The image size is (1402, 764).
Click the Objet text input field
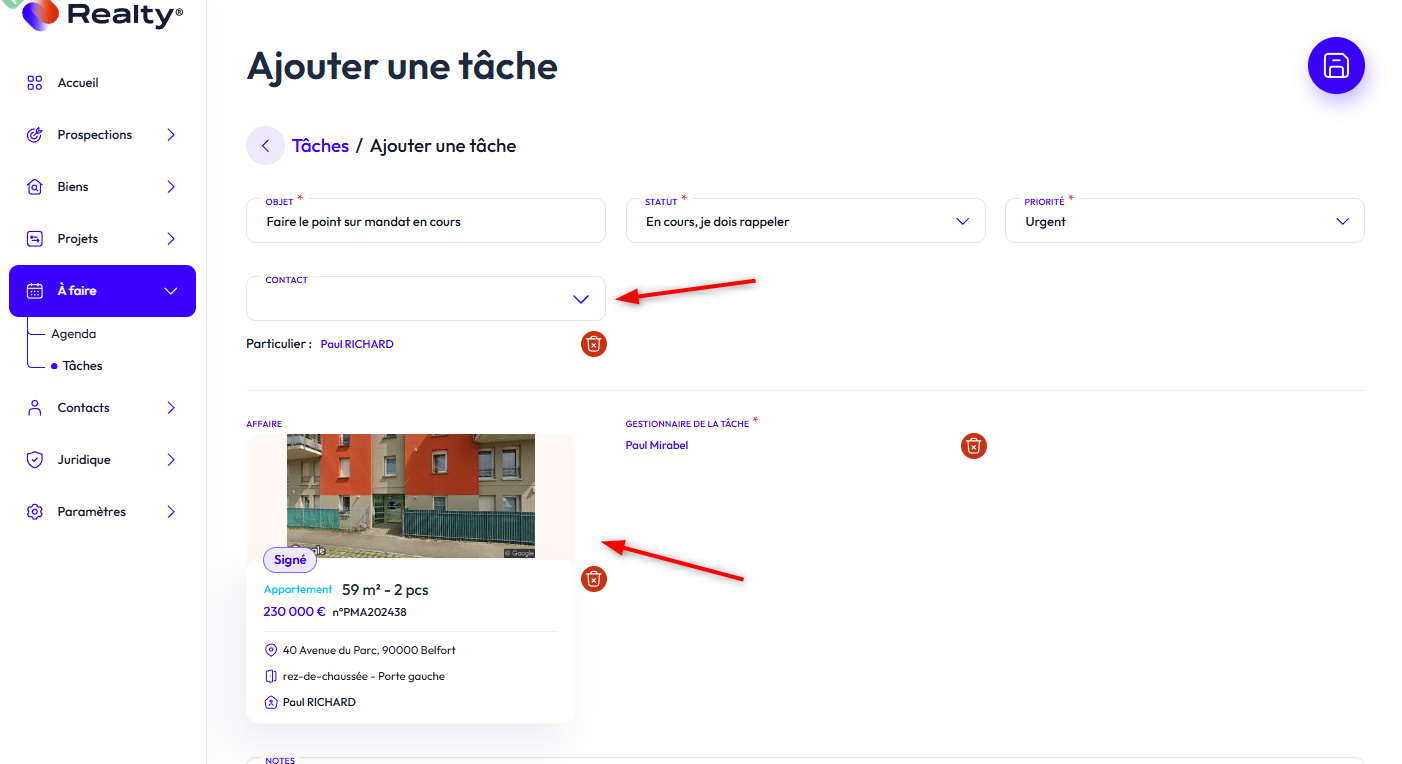point(426,222)
